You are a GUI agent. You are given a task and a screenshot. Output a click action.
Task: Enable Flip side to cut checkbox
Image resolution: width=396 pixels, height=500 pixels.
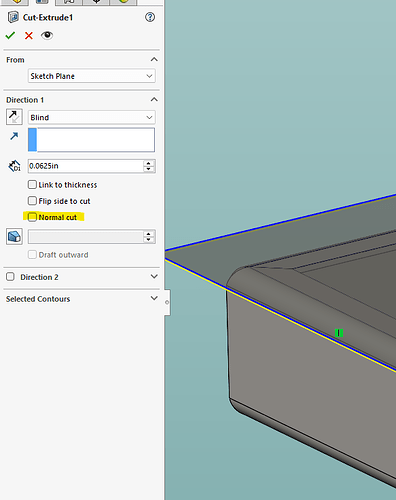pyautogui.click(x=32, y=201)
